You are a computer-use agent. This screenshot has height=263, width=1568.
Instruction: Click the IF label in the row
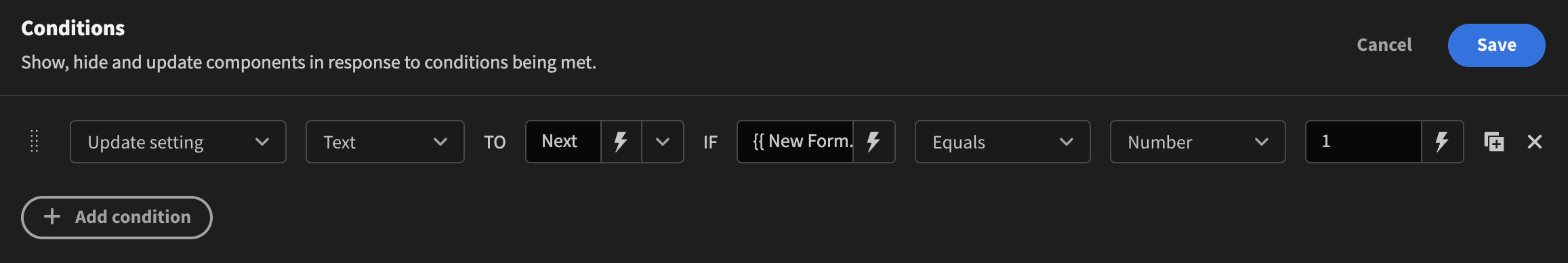[x=710, y=142]
